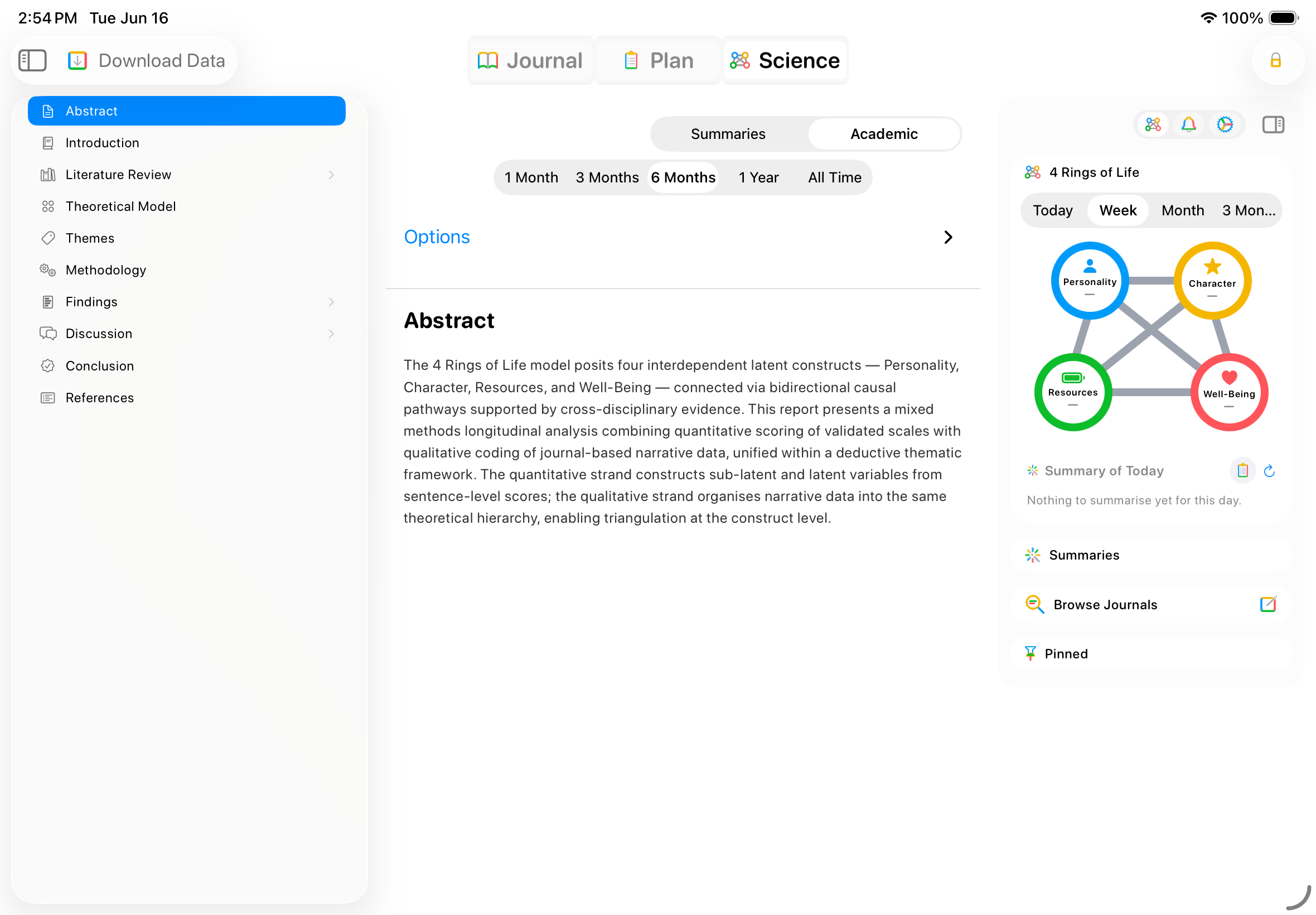This screenshot has width=1316, height=915.
Task: Open the Journal tab
Action: coord(530,60)
